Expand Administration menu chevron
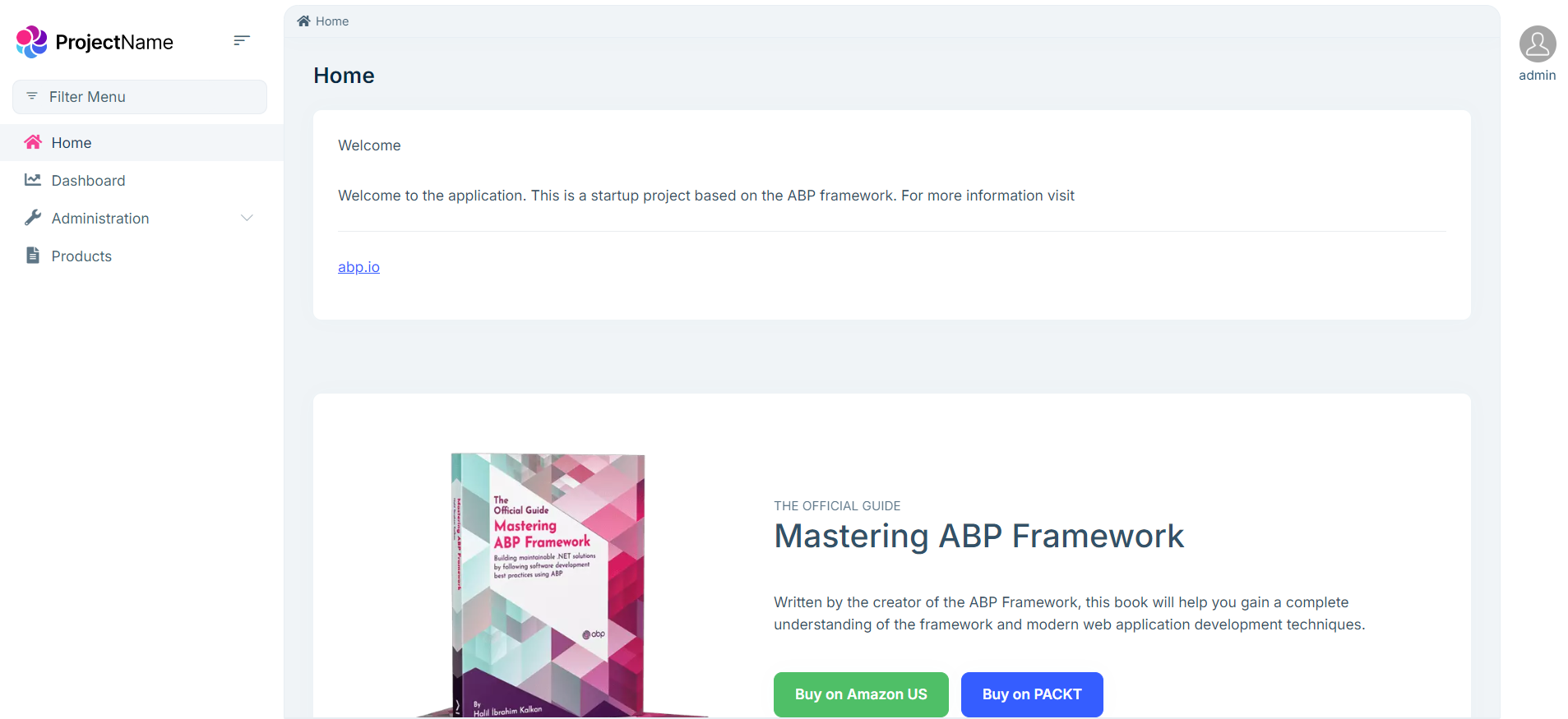1568x719 pixels. point(247,218)
